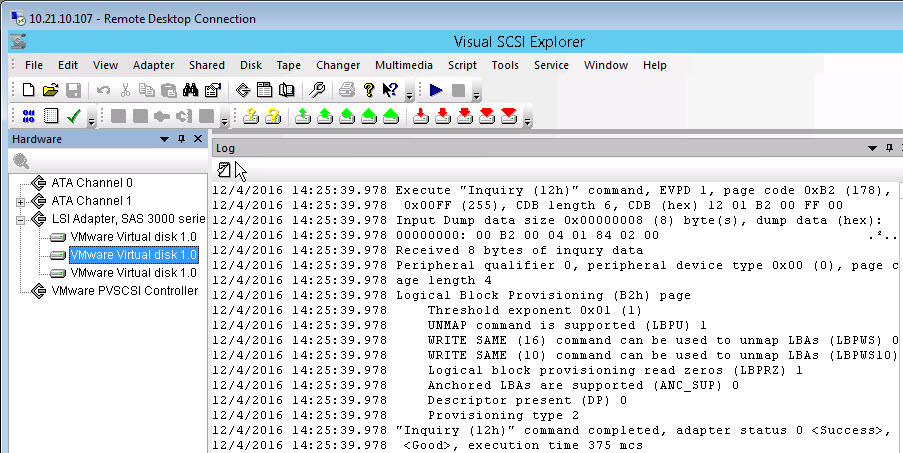Screen dimensions: 903x453
Task: Open the File menu
Action: 34,65
